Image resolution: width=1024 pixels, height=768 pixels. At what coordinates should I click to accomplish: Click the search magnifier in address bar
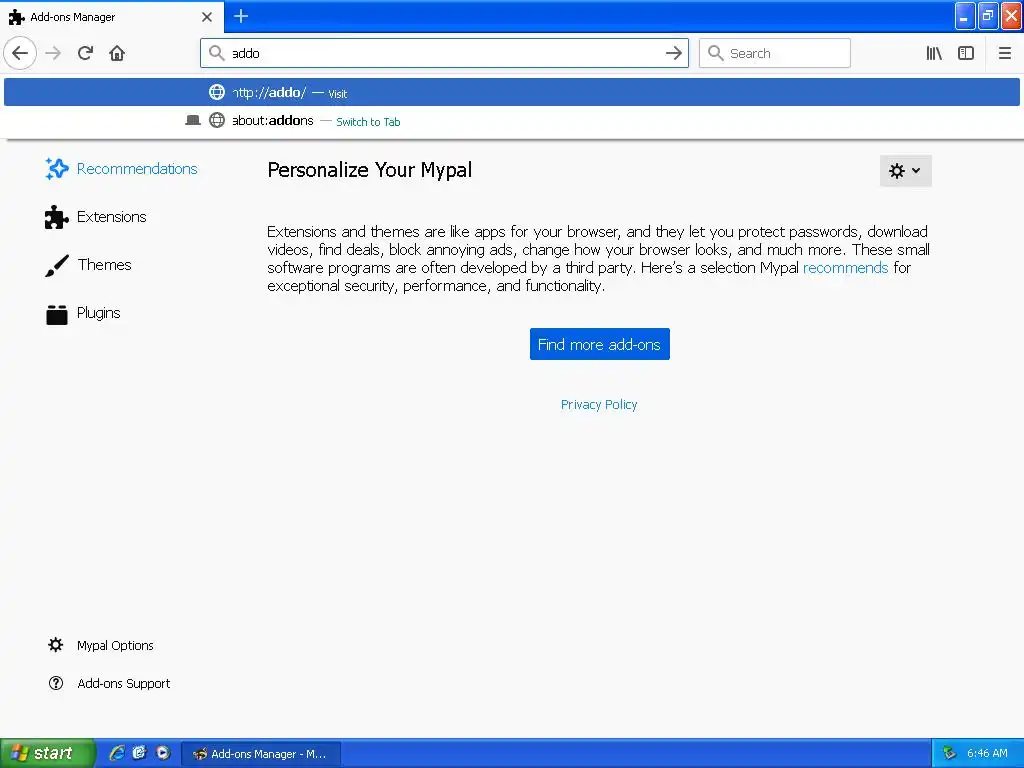coord(217,53)
